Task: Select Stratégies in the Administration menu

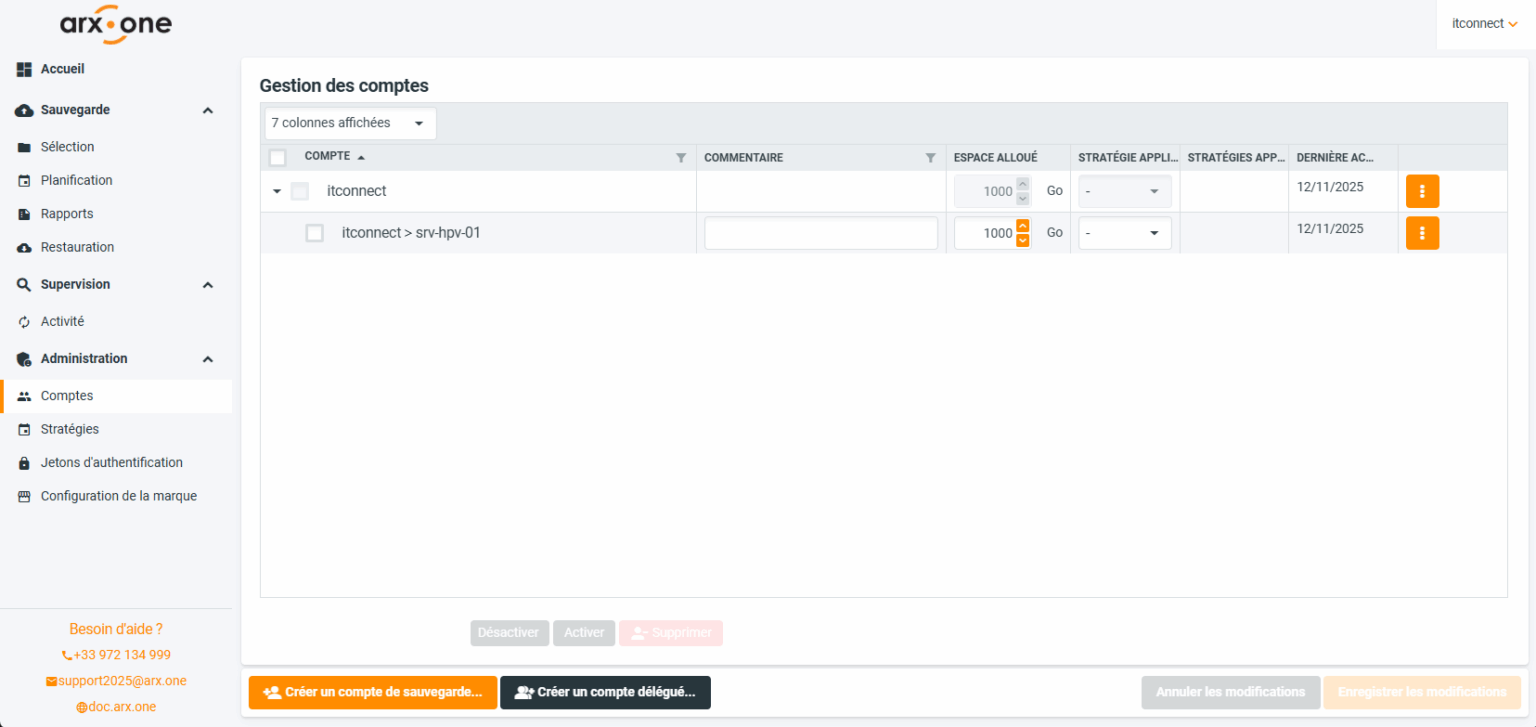Action: [x=67, y=428]
